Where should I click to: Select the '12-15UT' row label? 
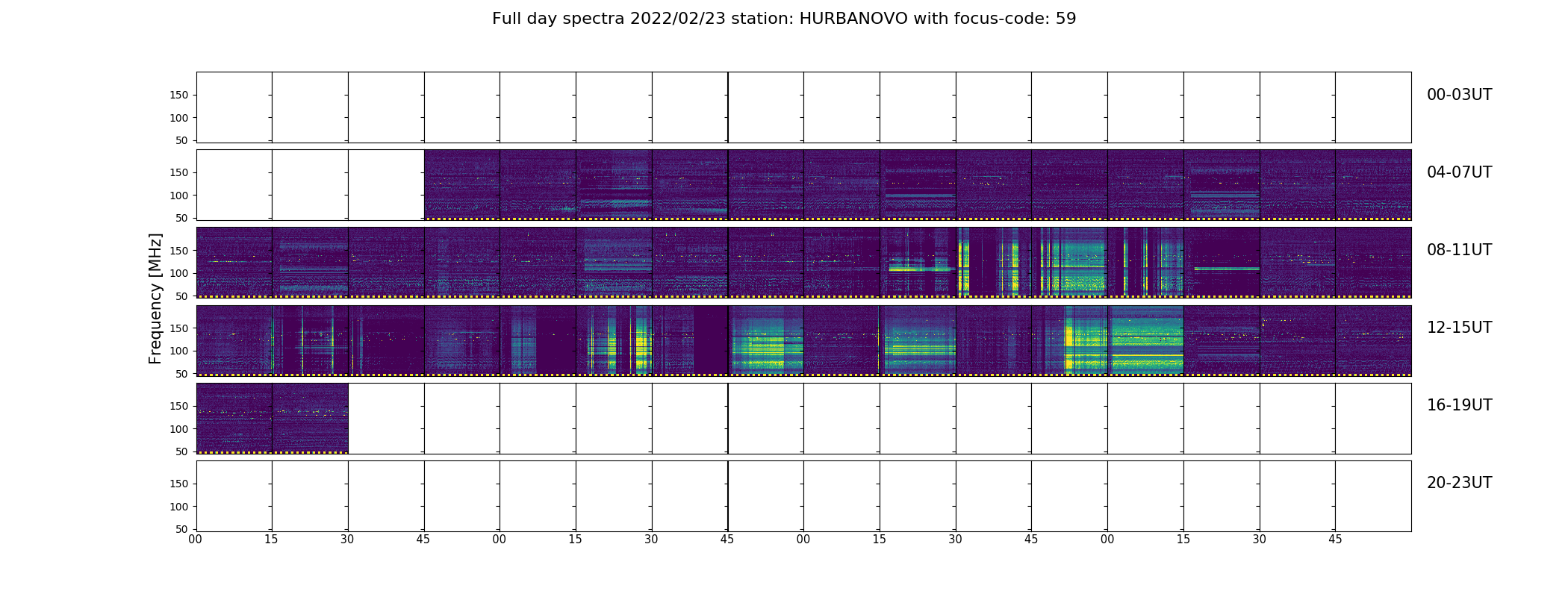click(x=1459, y=328)
